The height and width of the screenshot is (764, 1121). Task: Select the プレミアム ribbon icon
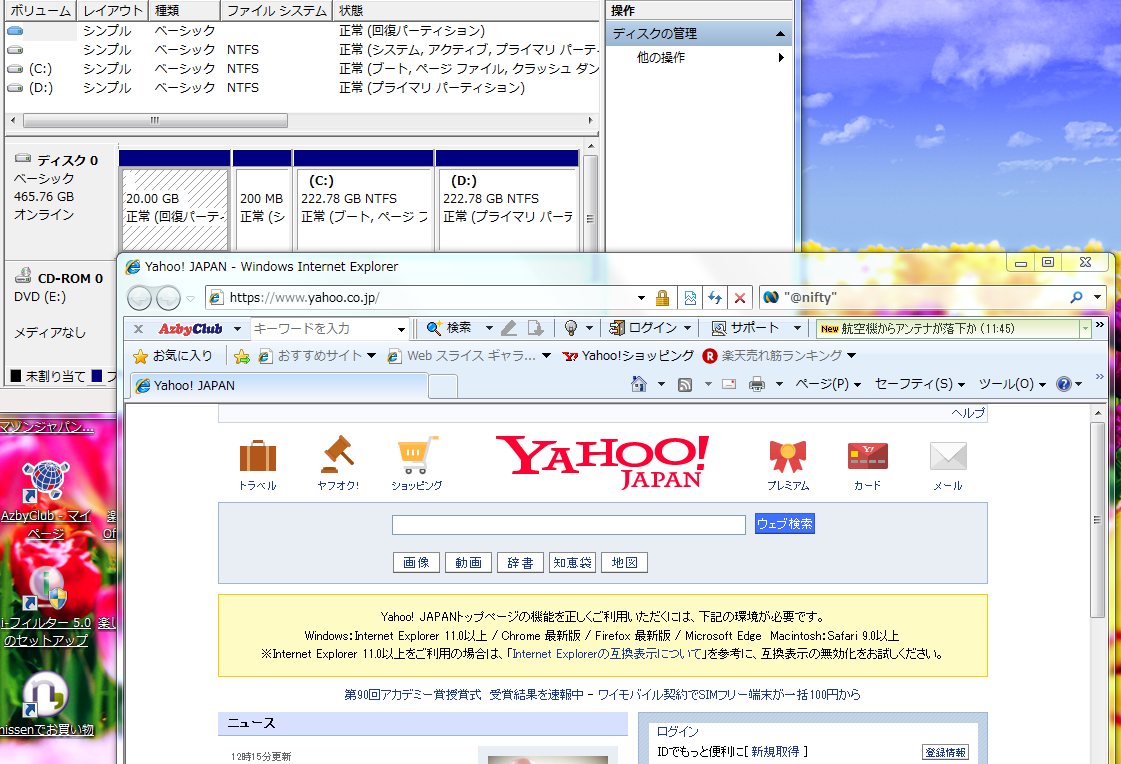click(x=786, y=455)
